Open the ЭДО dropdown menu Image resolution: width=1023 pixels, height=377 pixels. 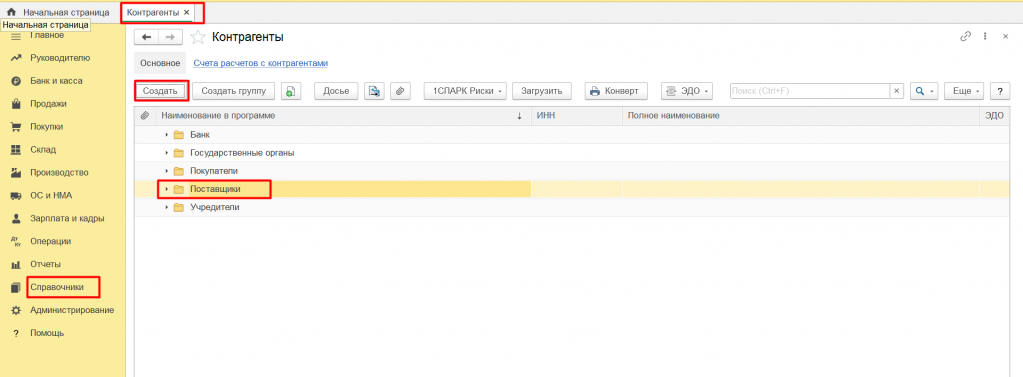(687, 91)
